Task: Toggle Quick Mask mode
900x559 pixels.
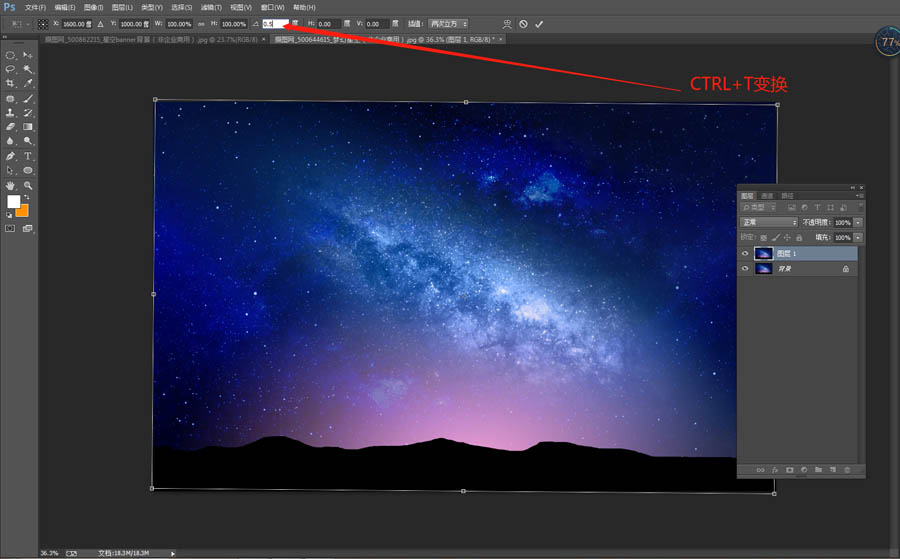Action: click(x=10, y=228)
